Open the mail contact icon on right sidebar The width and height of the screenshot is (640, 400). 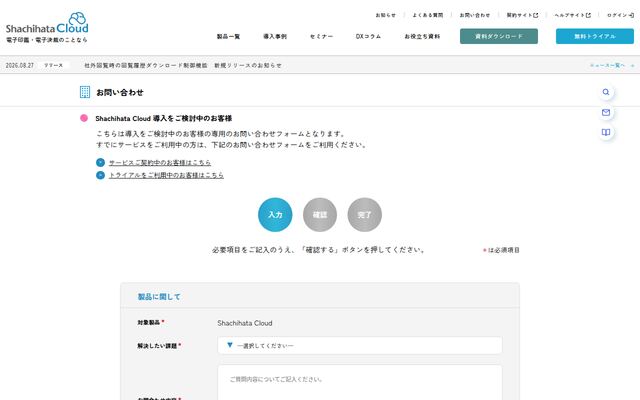click(x=606, y=112)
